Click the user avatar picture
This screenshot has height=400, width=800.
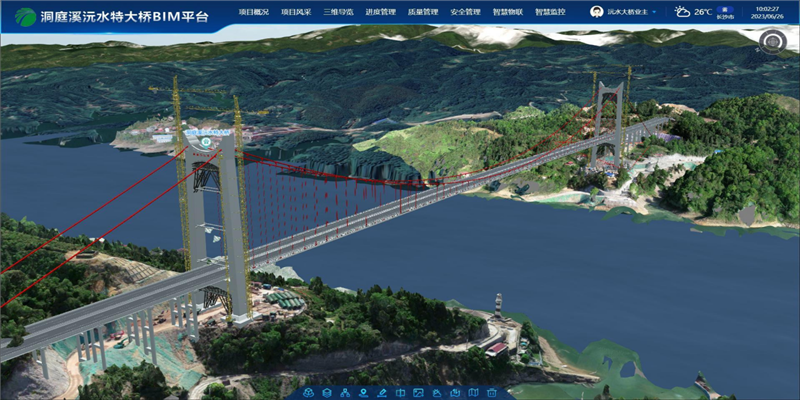coord(597,12)
